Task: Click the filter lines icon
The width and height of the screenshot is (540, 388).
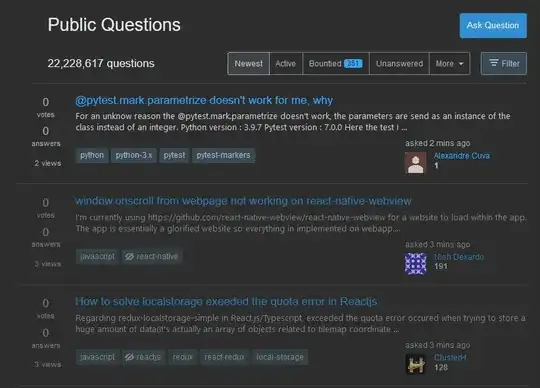Action: pyautogui.click(x=494, y=63)
